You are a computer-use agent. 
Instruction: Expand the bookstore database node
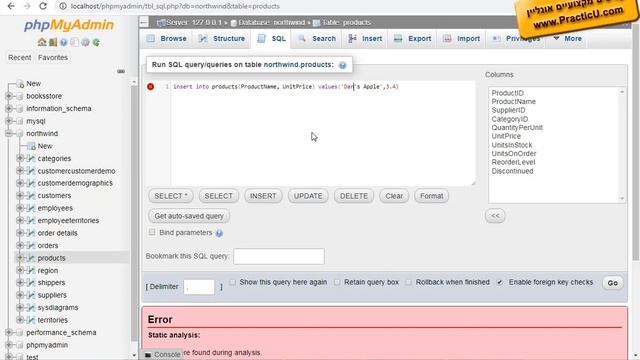9,96
